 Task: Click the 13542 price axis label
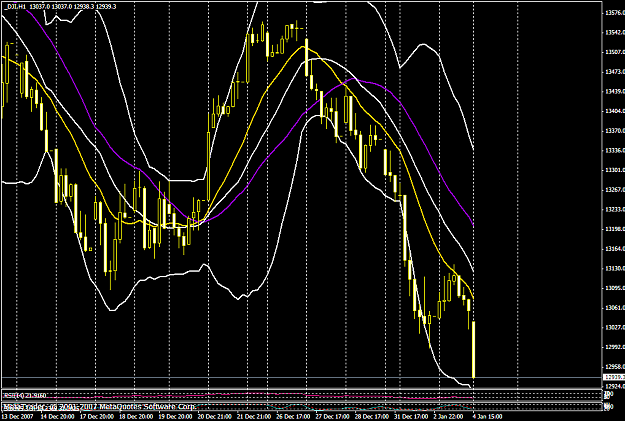(x=615, y=32)
